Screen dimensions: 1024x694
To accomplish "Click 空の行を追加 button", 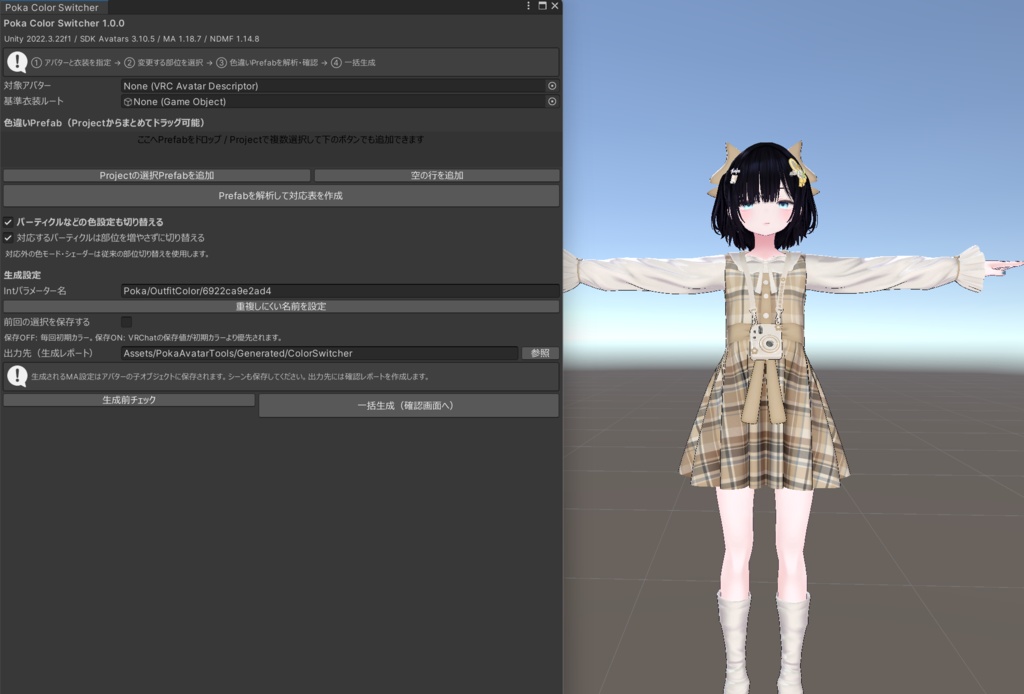I will [x=437, y=176].
